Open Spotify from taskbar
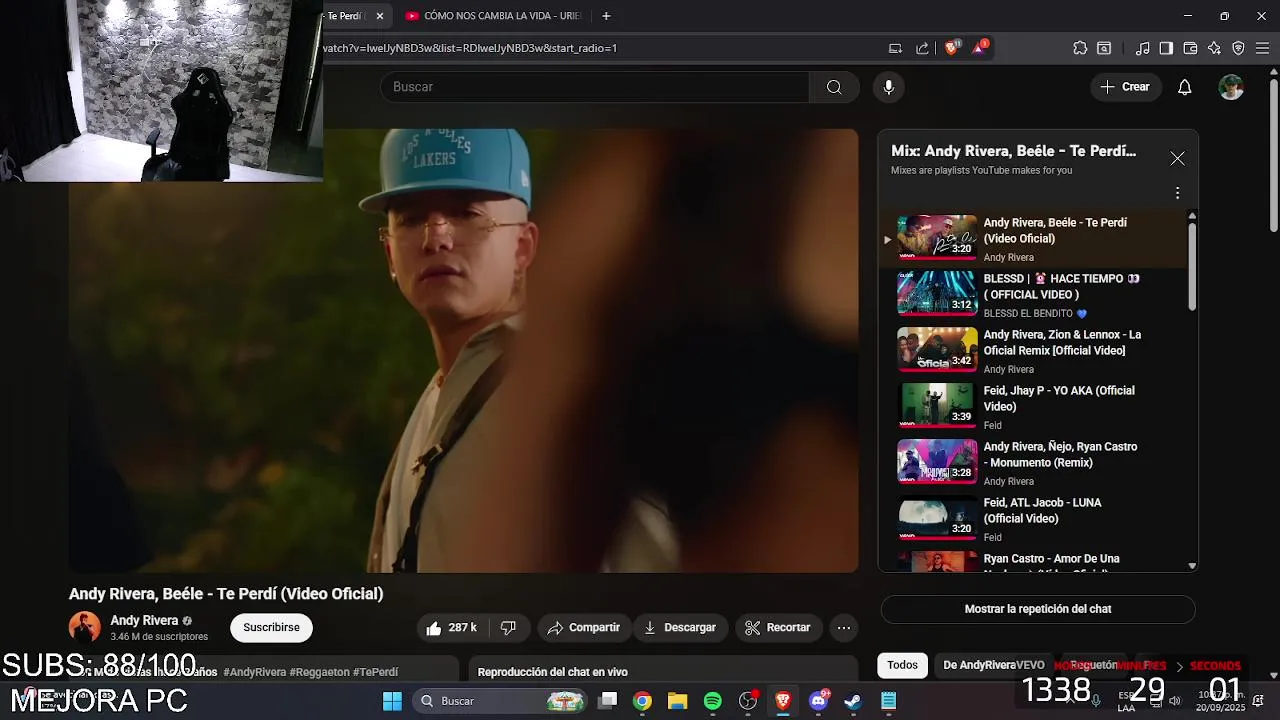Image resolution: width=1280 pixels, height=720 pixels. click(712, 701)
